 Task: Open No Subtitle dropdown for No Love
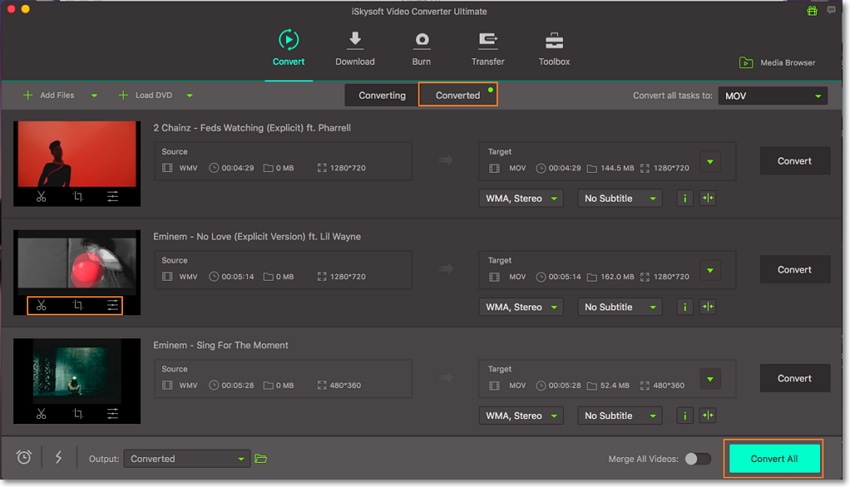(620, 307)
